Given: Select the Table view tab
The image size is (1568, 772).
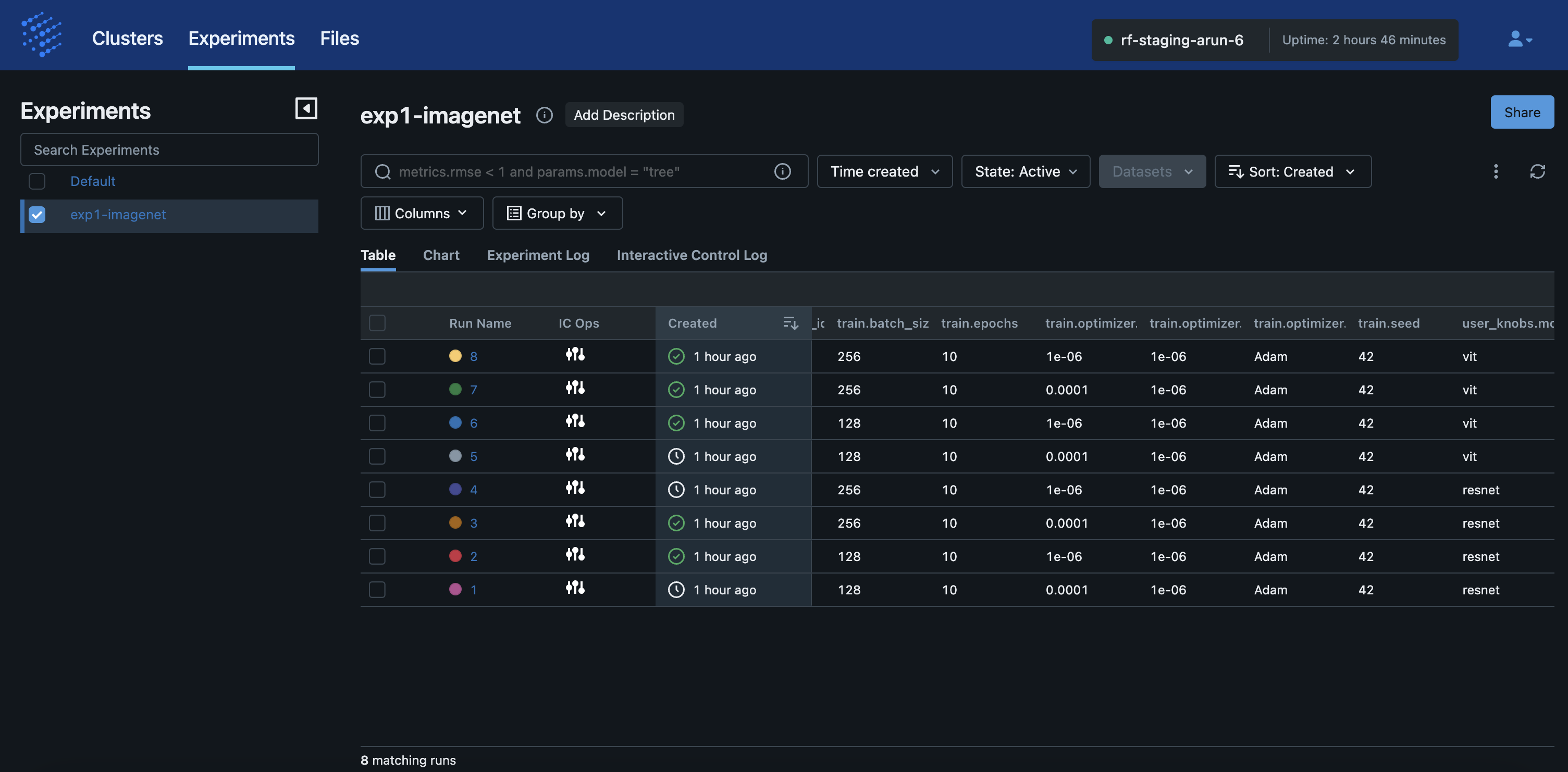Looking at the screenshot, I should coord(378,255).
